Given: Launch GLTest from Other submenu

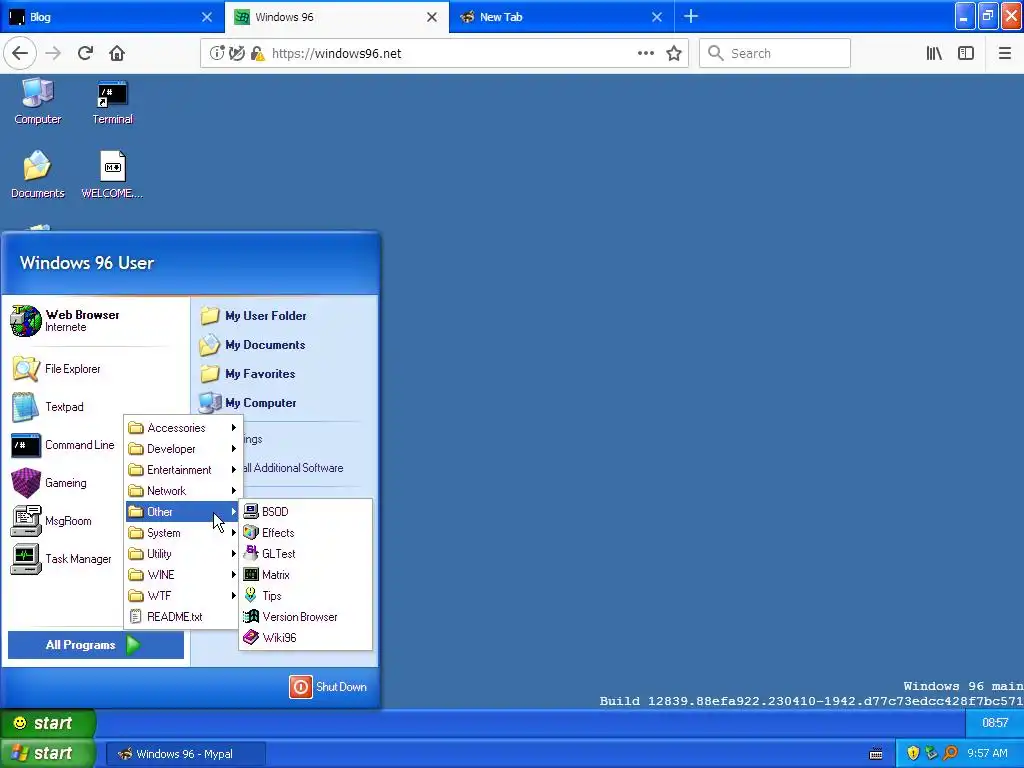Looking at the screenshot, I should click(305, 554).
